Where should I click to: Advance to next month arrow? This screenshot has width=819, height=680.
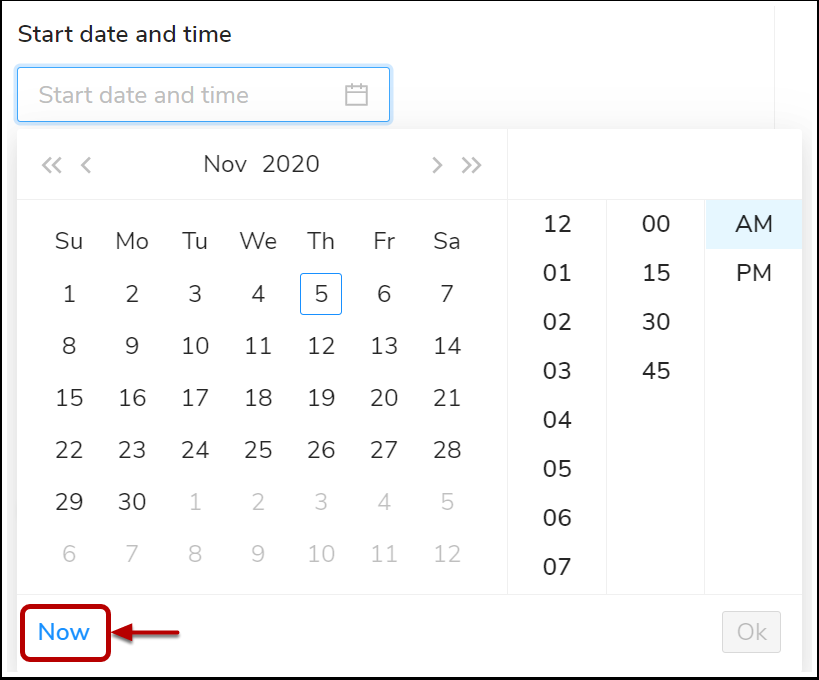click(437, 165)
